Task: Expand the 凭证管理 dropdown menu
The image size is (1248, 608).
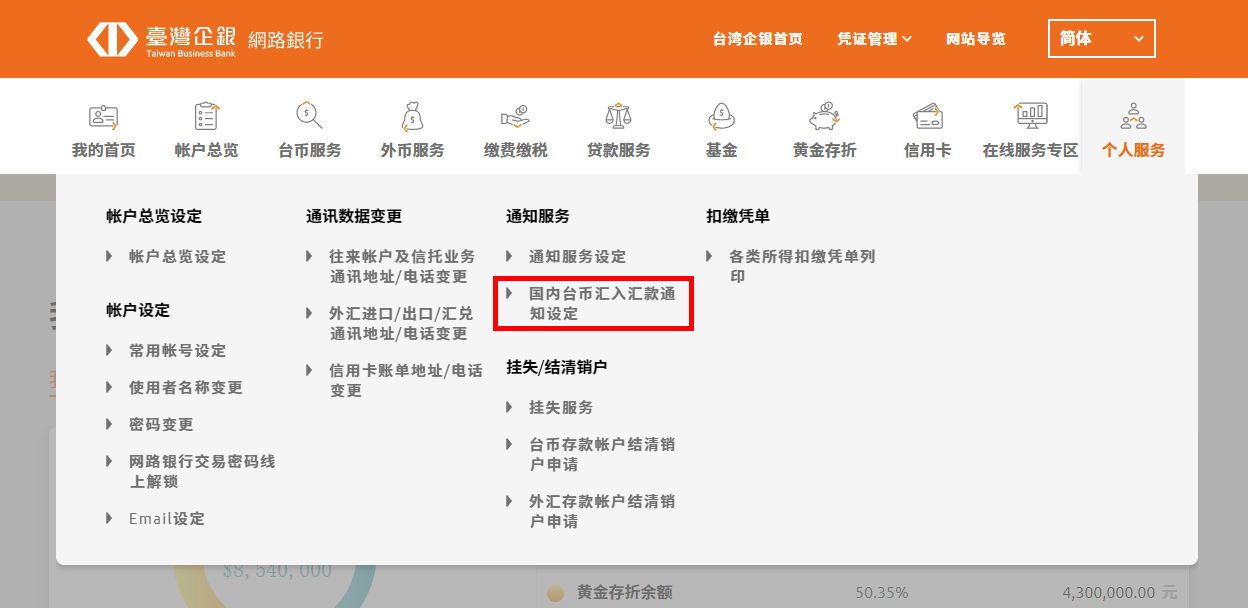Action: coord(874,39)
